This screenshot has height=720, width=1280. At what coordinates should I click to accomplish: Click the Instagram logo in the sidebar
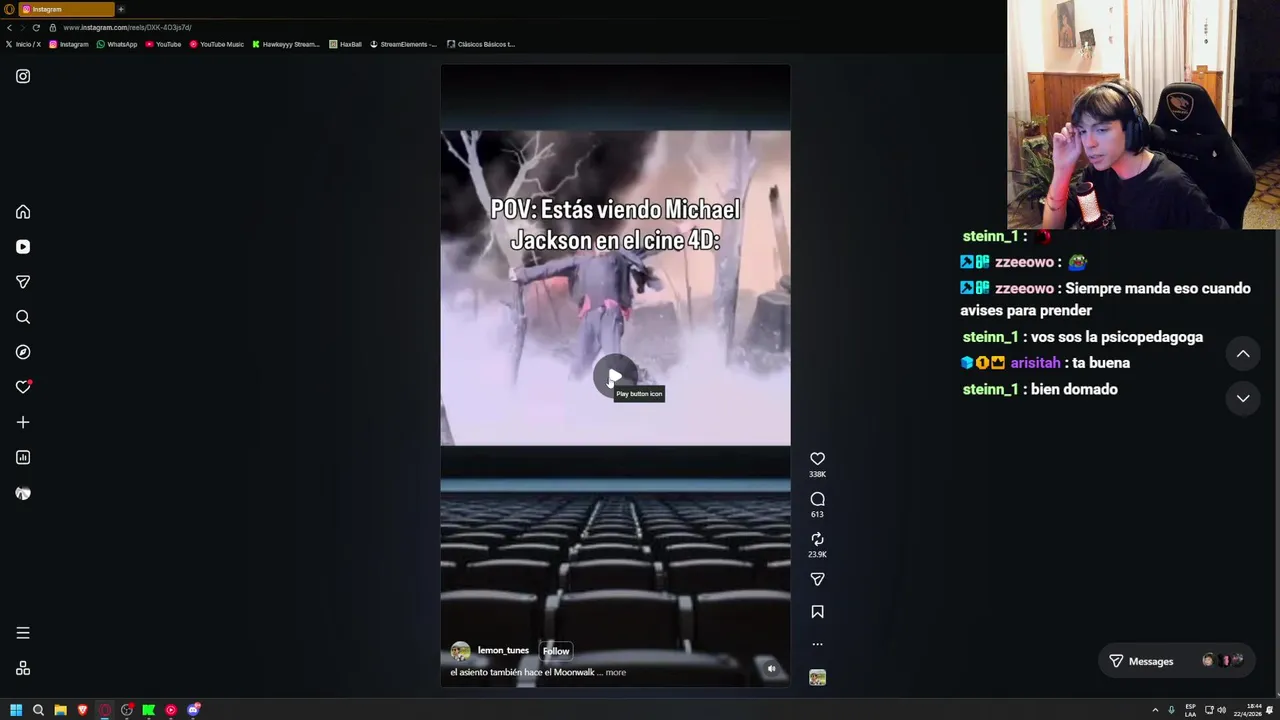point(23,76)
